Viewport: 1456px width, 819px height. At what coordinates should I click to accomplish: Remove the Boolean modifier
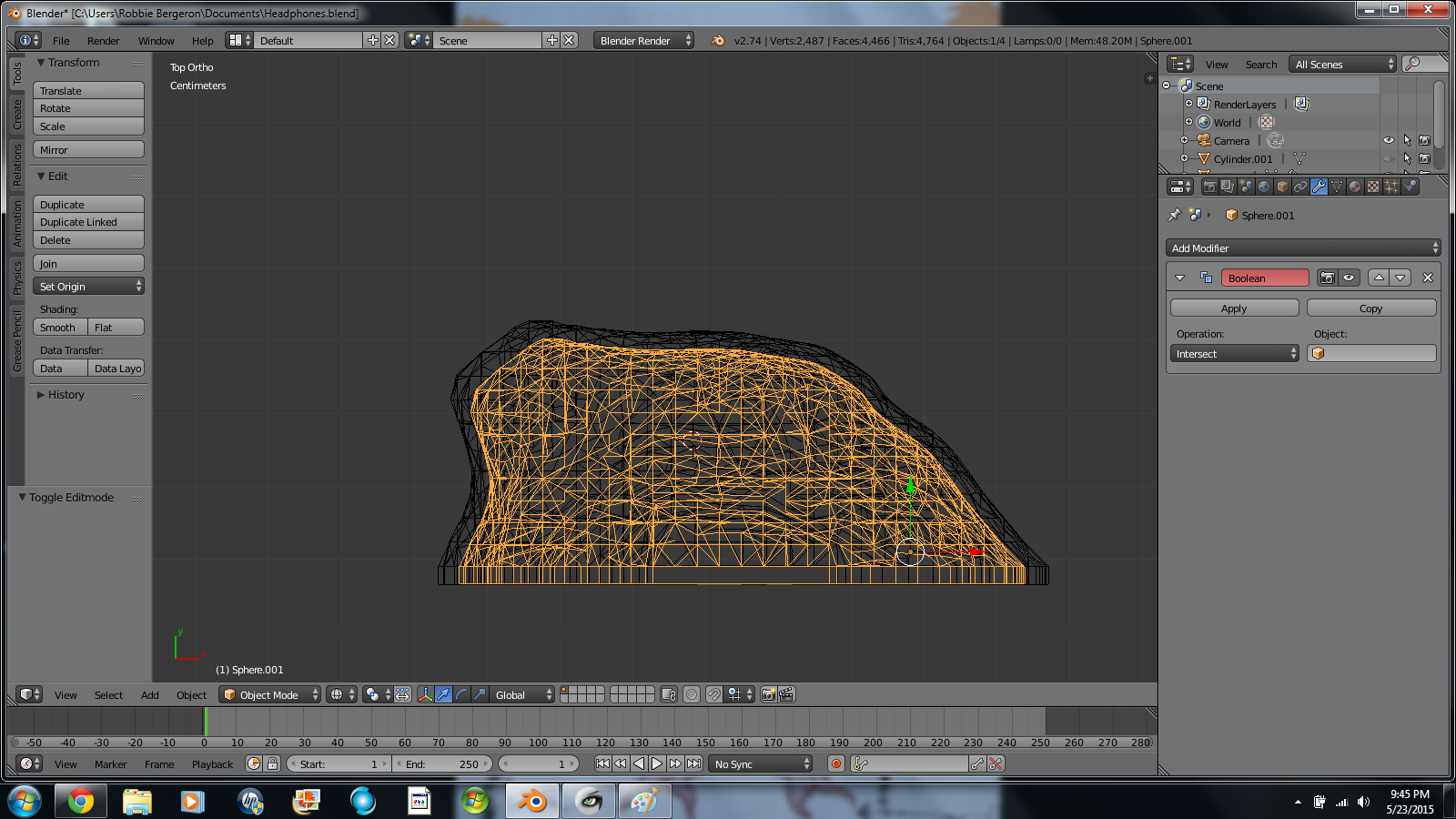[1427, 278]
